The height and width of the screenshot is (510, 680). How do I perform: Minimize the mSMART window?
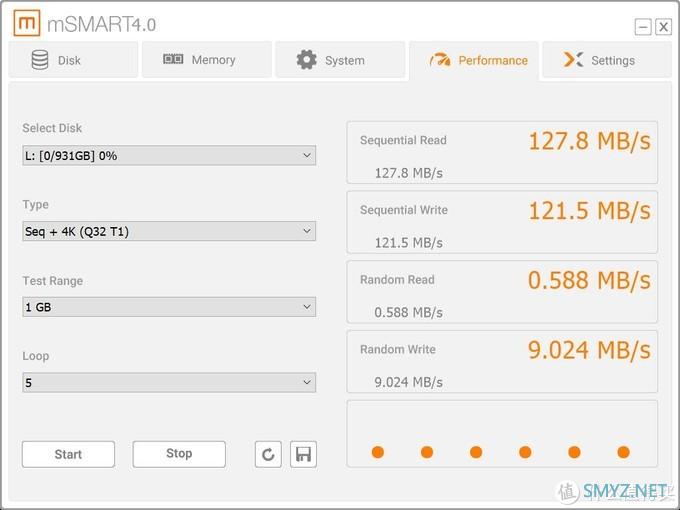pyautogui.click(x=643, y=27)
